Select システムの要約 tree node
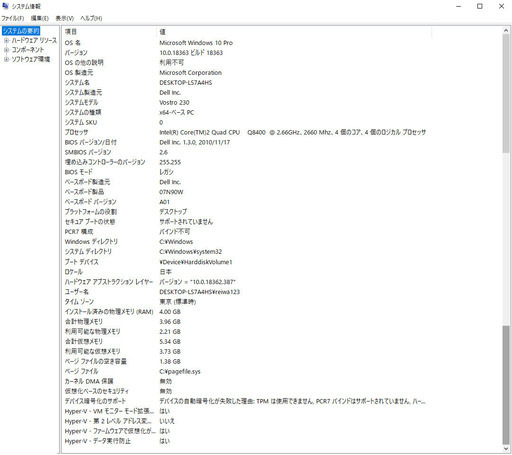This screenshot has width=512, height=455. 21,31
